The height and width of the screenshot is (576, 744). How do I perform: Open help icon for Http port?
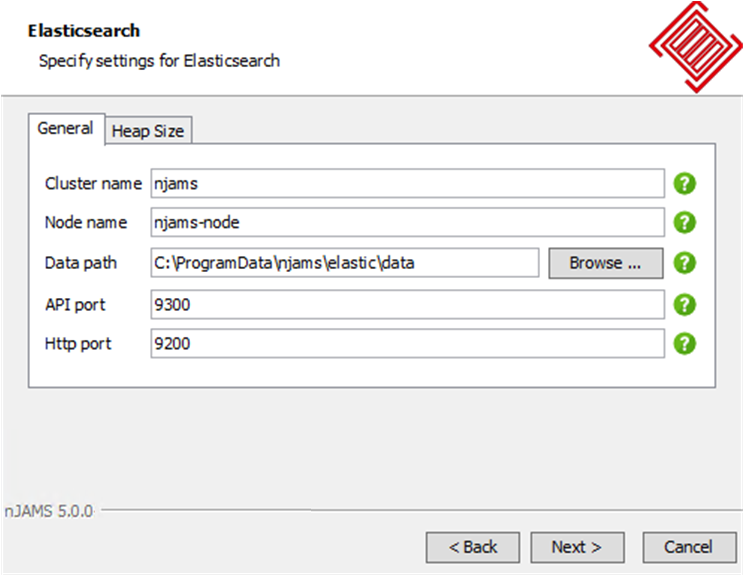coord(684,344)
